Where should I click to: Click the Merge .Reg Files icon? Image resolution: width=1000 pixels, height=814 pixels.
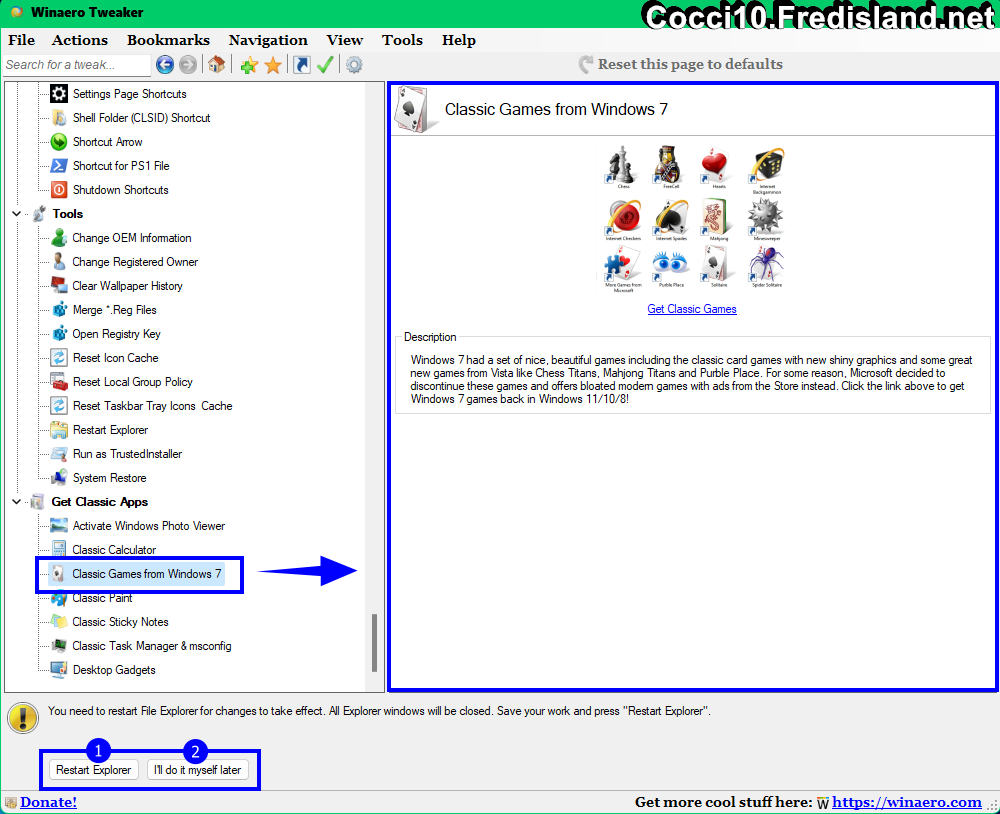point(59,310)
